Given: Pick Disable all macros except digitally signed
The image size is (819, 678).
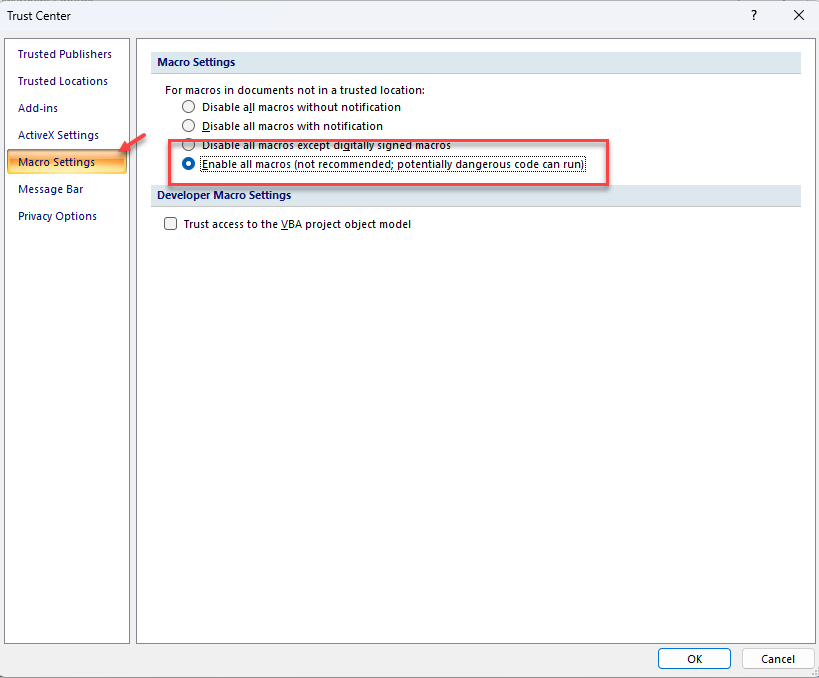Looking at the screenshot, I should (189, 145).
